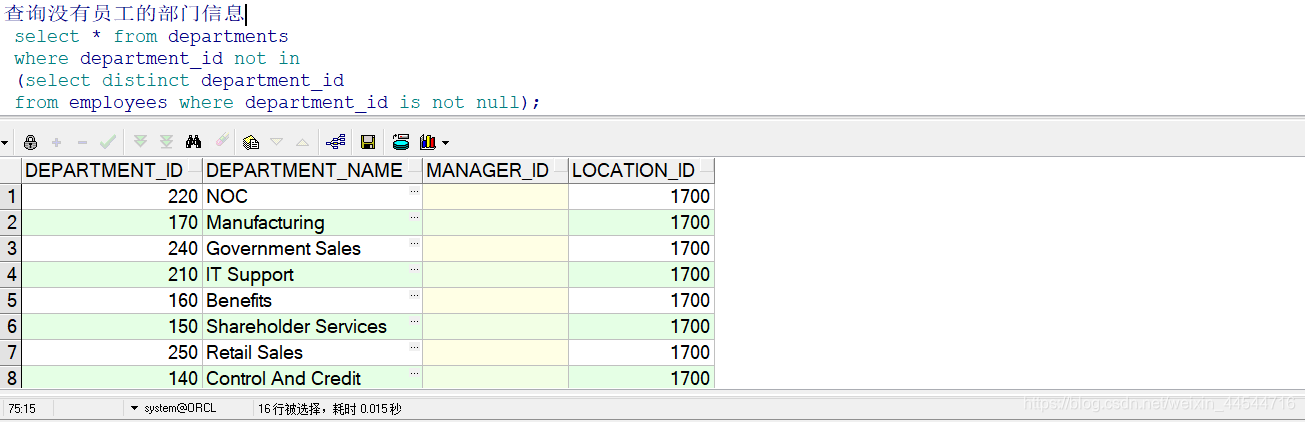The height and width of the screenshot is (422, 1305).
Task: Click the LOCATION_ID column header
Action: pos(641,170)
